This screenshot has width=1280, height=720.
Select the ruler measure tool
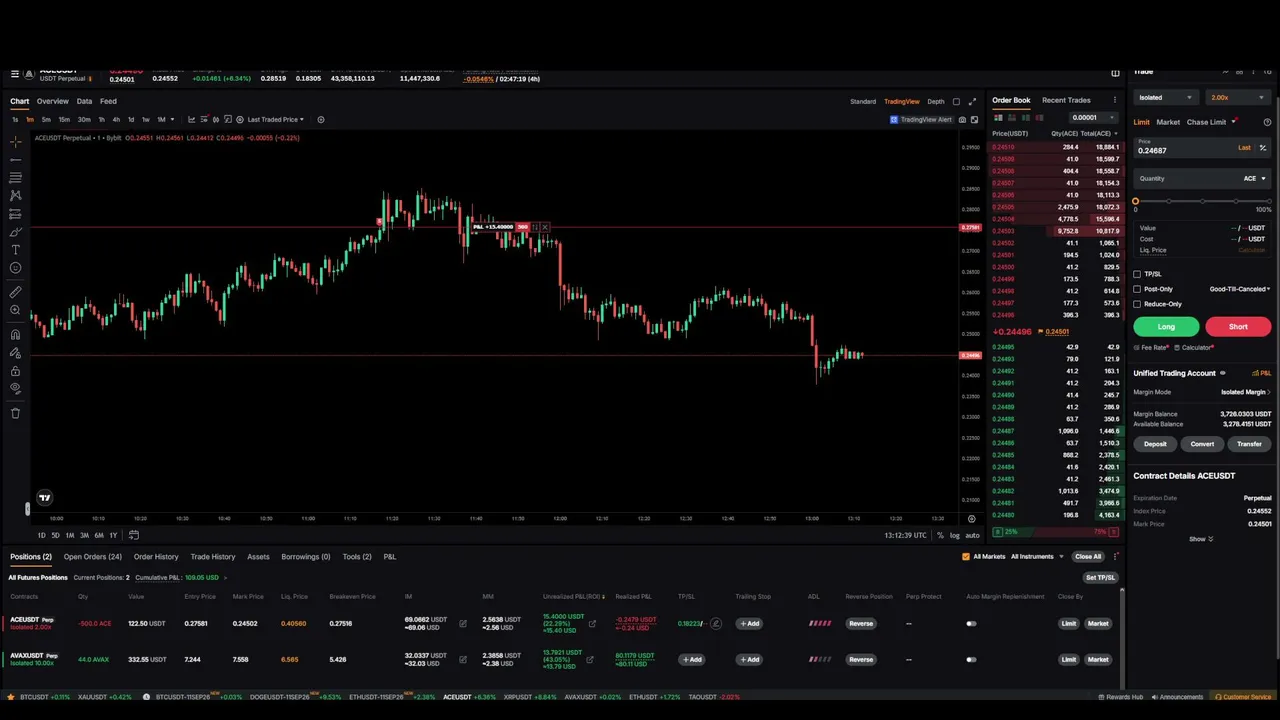point(15,292)
